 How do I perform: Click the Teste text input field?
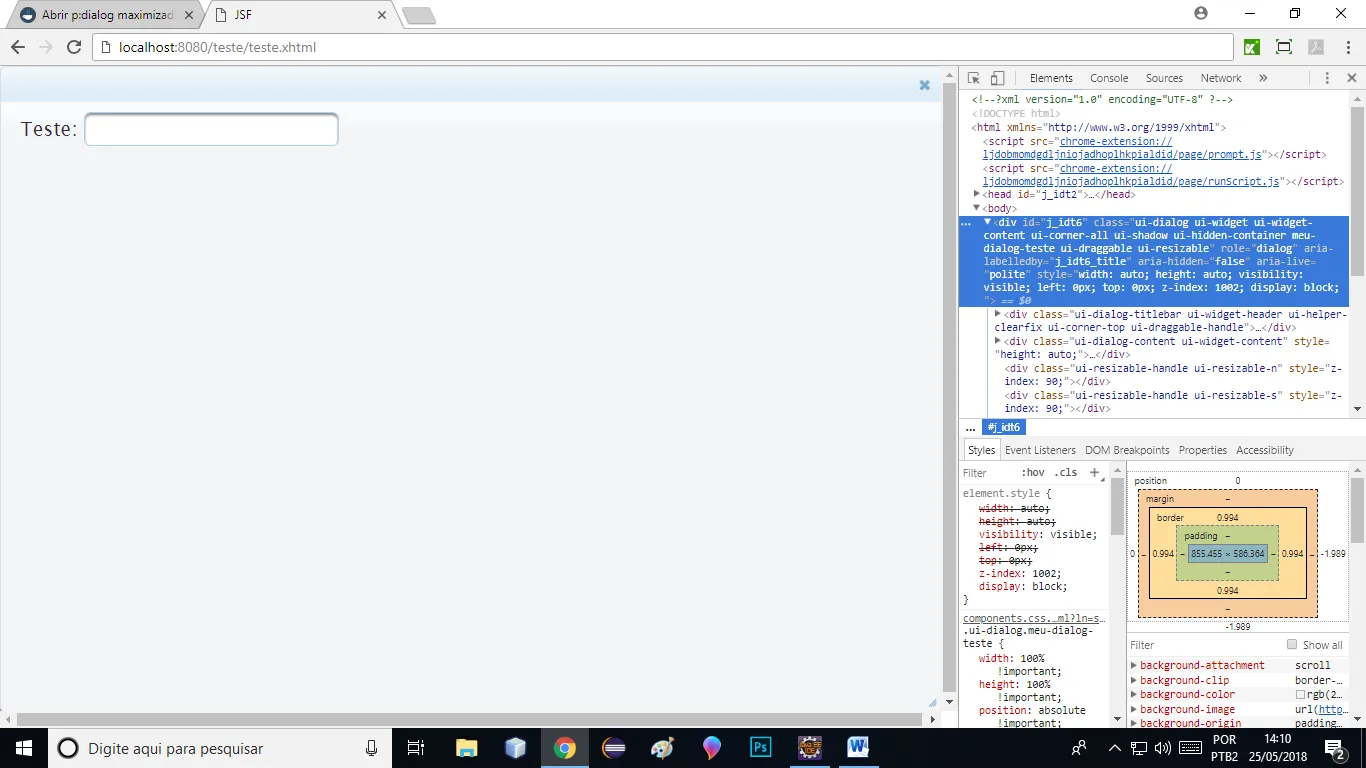point(211,129)
